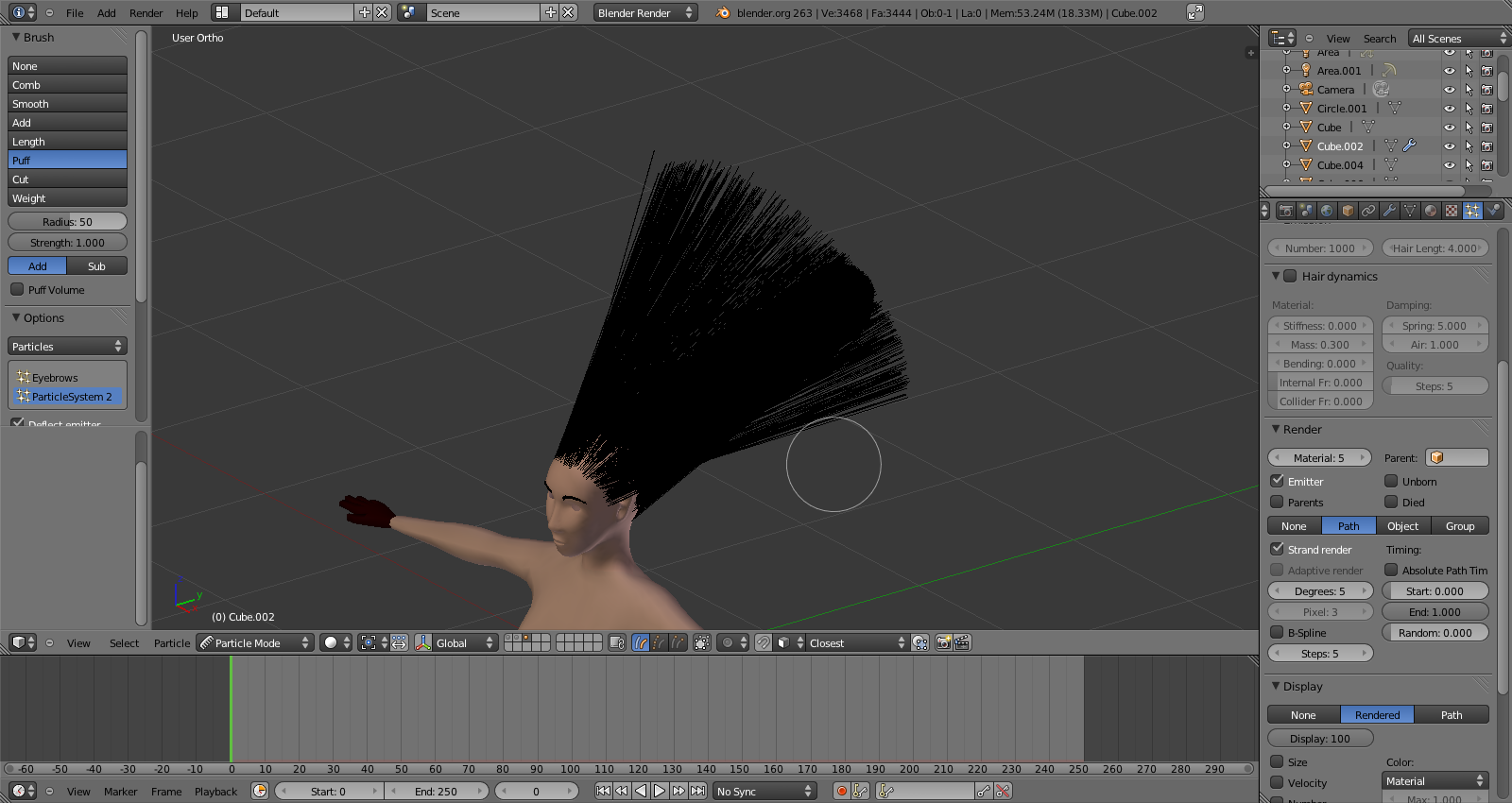The height and width of the screenshot is (803, 1512).
Task: Click the wrench modifier icon beside Cube.002
Action: point(1409,145)
